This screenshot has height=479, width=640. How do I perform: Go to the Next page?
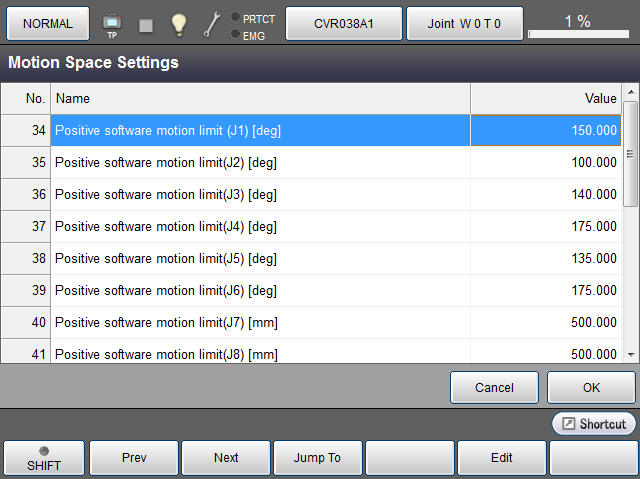(226, 458)
